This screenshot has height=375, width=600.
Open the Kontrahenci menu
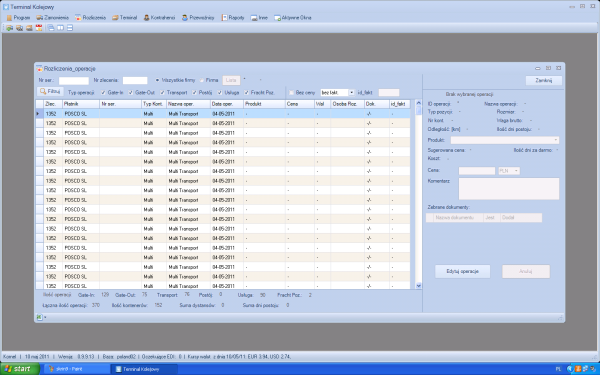pos(159,18)
